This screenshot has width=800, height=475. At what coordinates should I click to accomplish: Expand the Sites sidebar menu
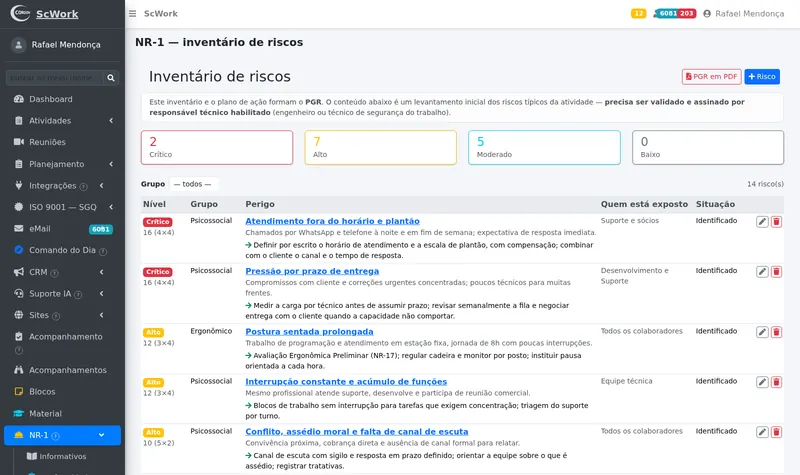(62, 315)
